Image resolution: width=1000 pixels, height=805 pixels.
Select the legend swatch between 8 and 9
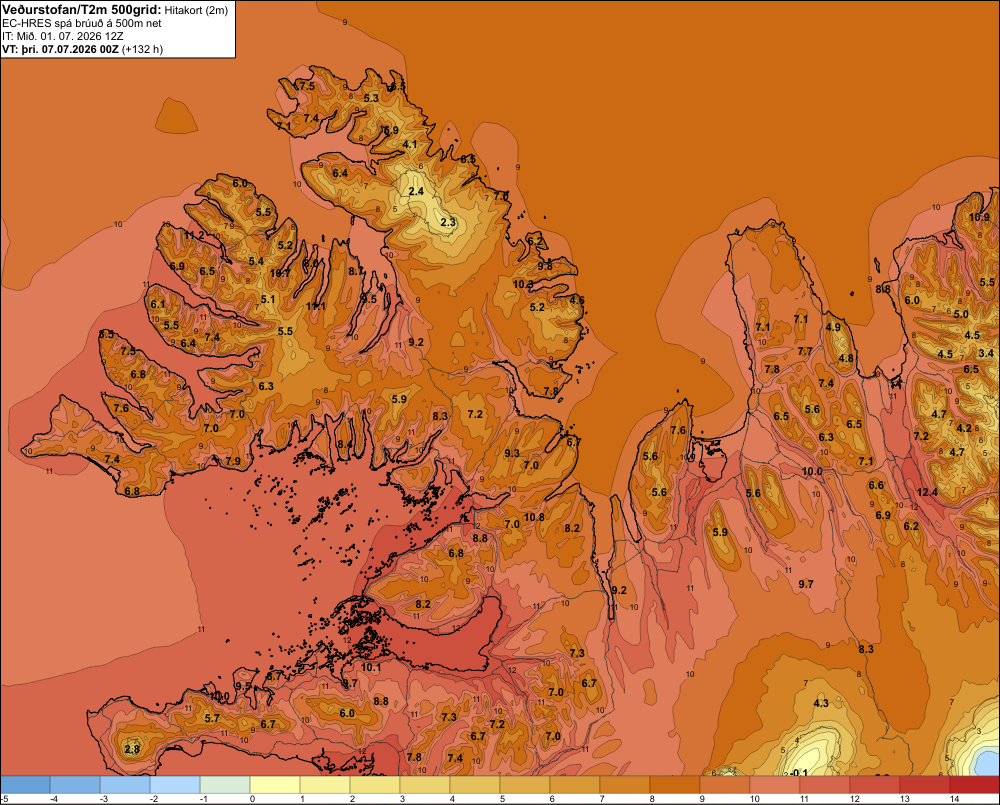[675, 785]
